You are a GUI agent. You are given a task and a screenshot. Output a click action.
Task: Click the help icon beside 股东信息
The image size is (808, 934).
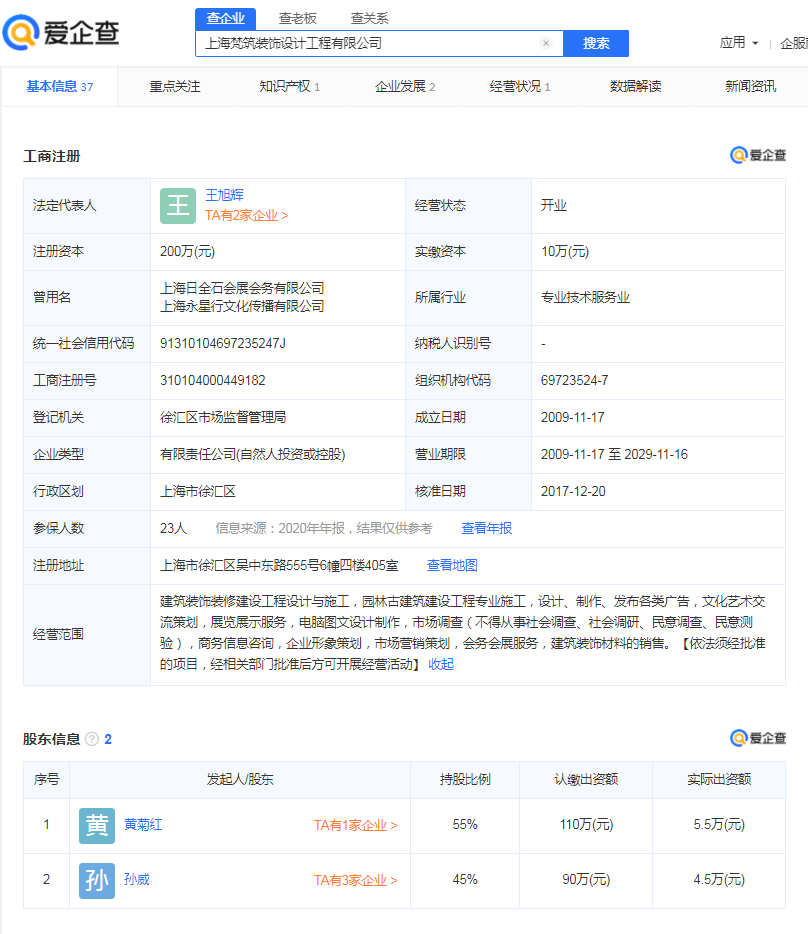coord(92,739)
